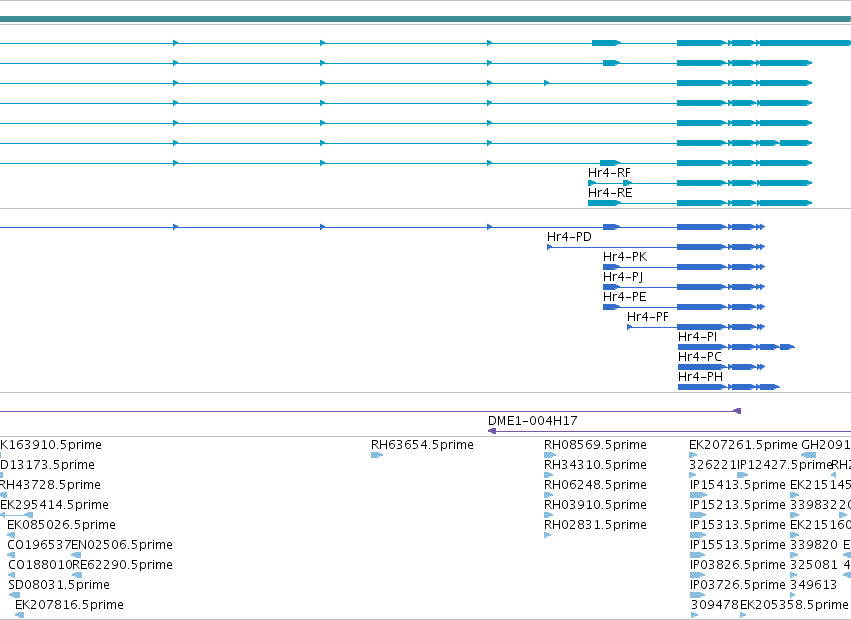Screen dimensions: 851x620
Task: Select the IP15313.5prime EST label
Action: [x=738, y=525]
